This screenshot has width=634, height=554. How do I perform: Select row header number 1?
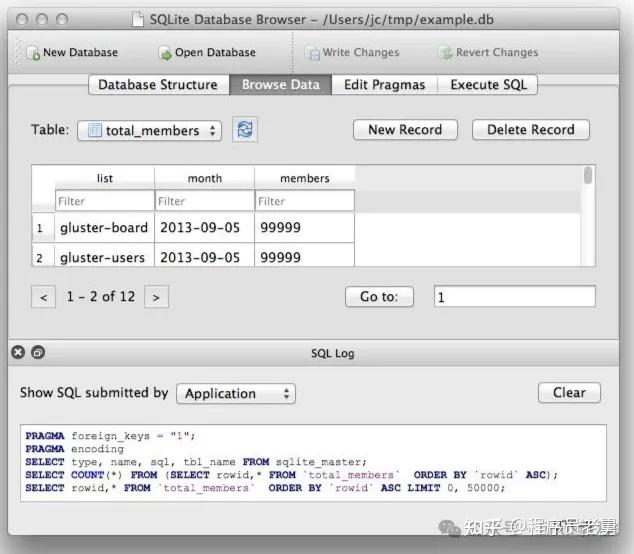point(43,228)
